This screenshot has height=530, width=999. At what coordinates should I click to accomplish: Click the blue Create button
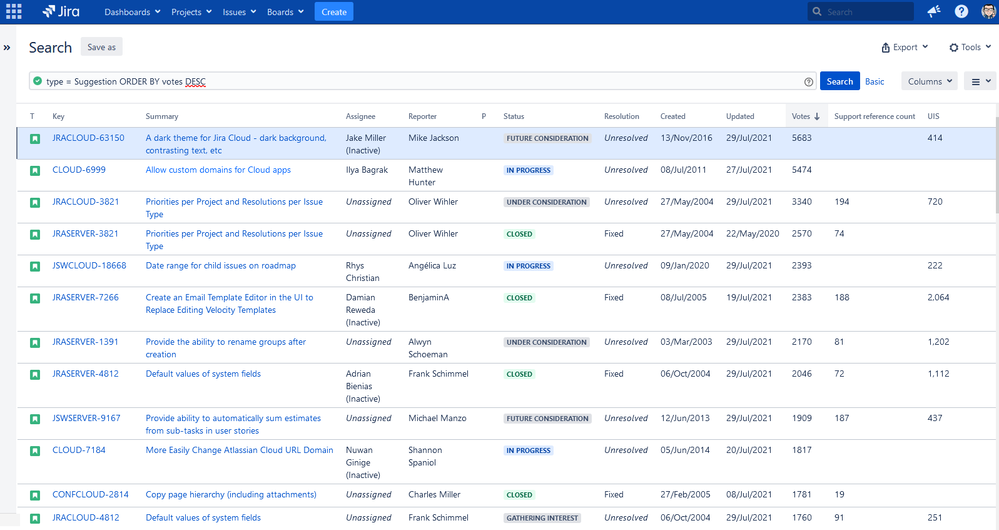334,12
